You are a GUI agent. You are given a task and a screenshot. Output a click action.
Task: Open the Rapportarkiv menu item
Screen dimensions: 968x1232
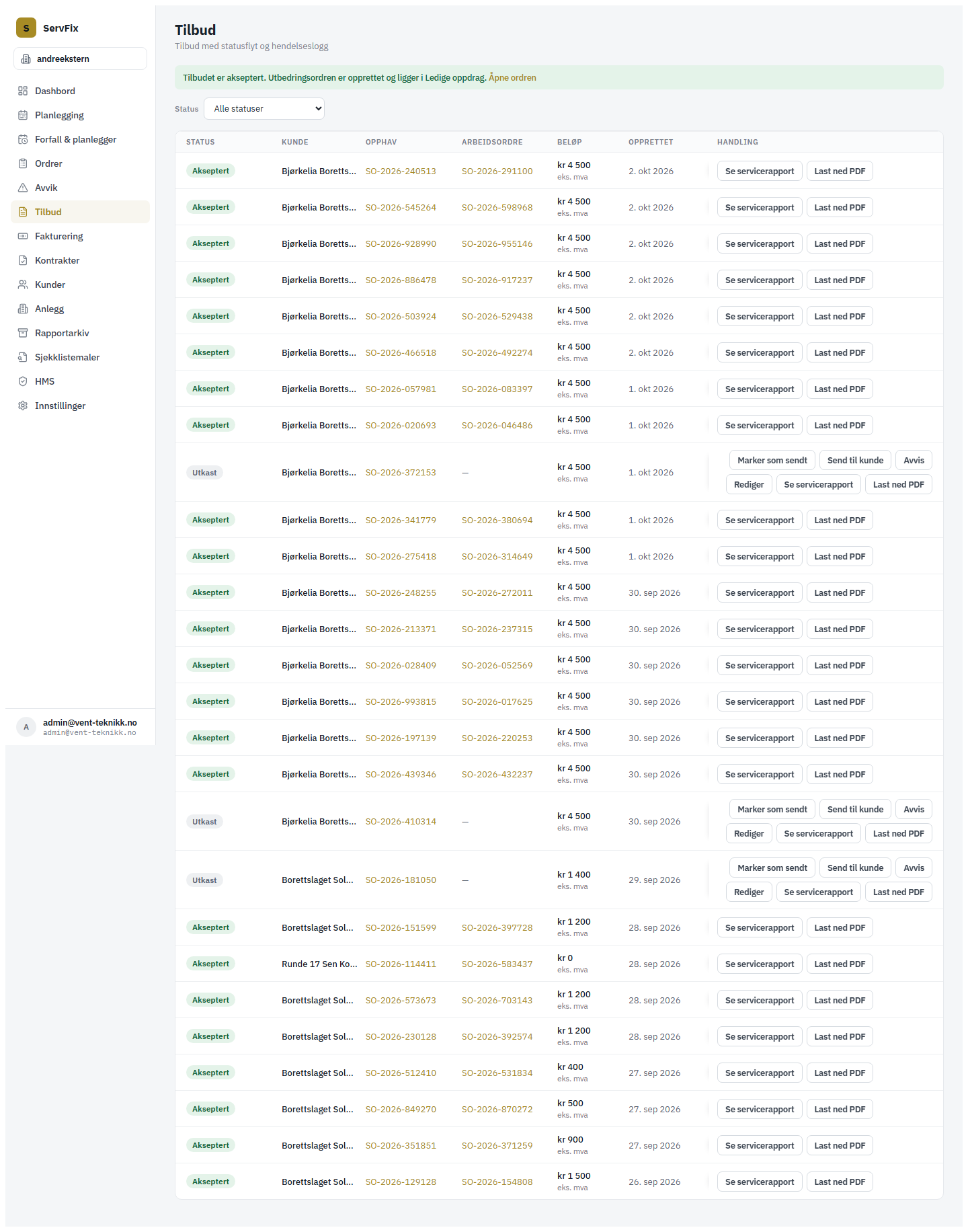[x=80, y=333]
